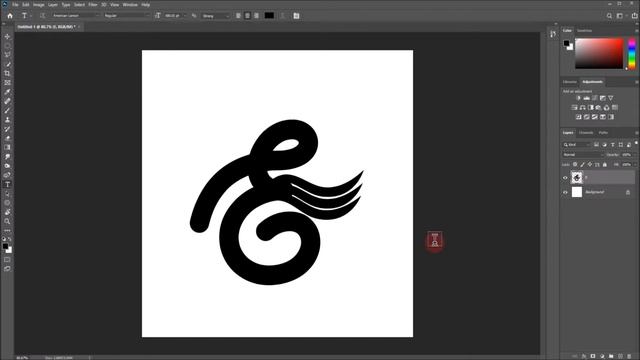Image resolution: width=640 pixels, height=360 pixels.
Task: Open the Search icon at top right
Action: [609, 16]
